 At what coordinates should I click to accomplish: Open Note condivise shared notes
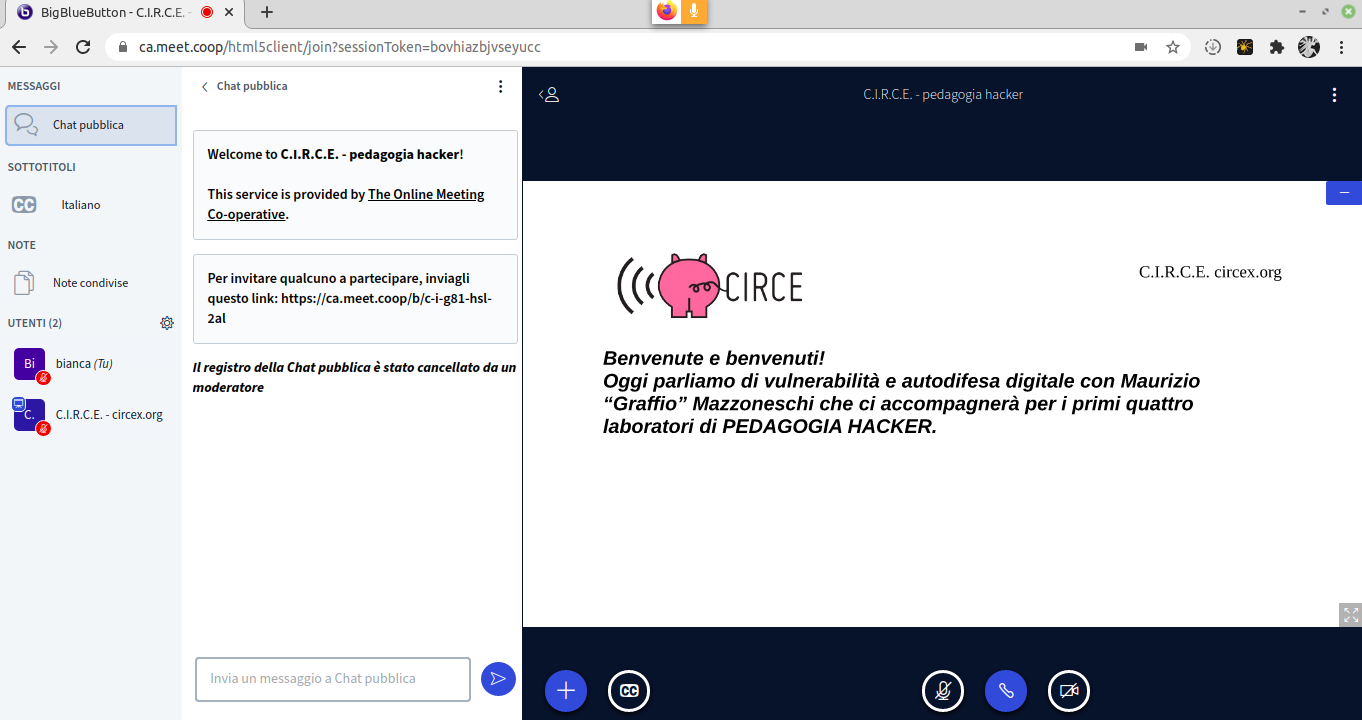(x=91, y=283)
